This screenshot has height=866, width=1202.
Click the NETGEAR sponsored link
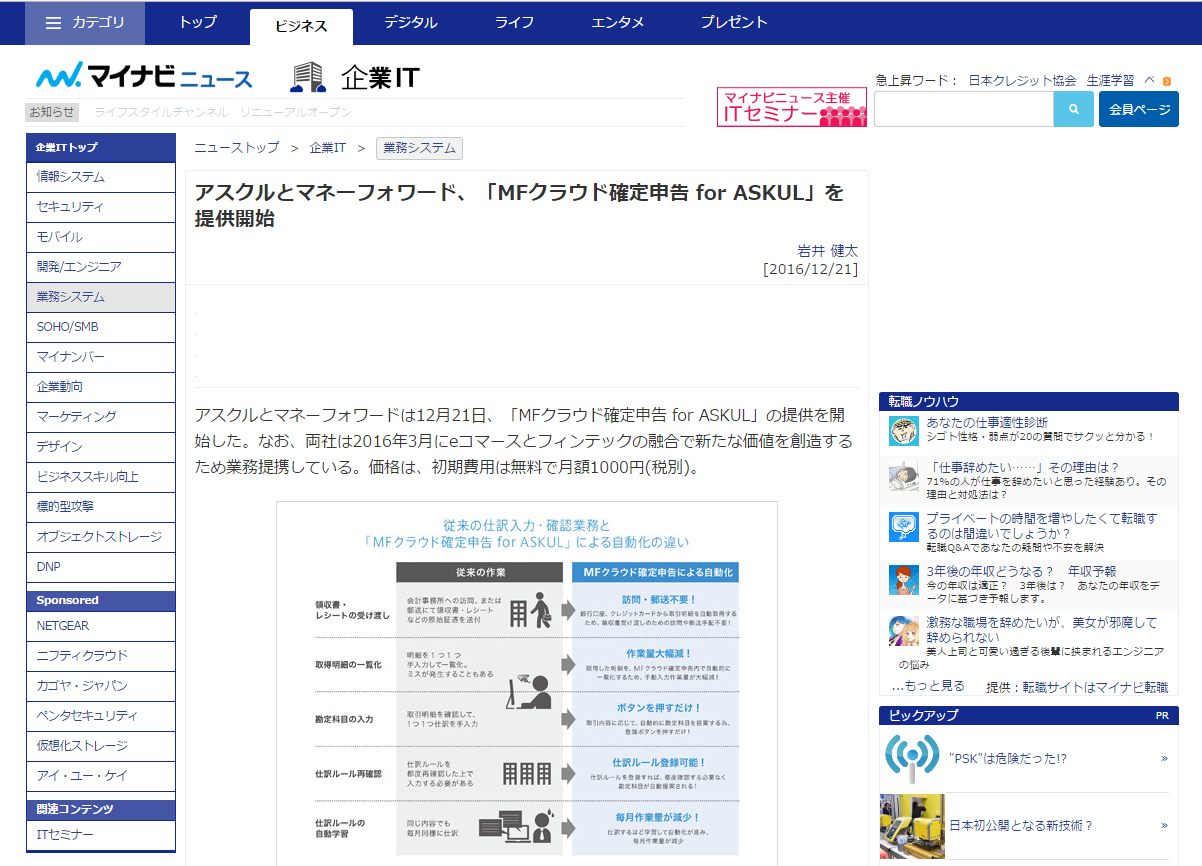pyautogui.click(x=100, y=626)
